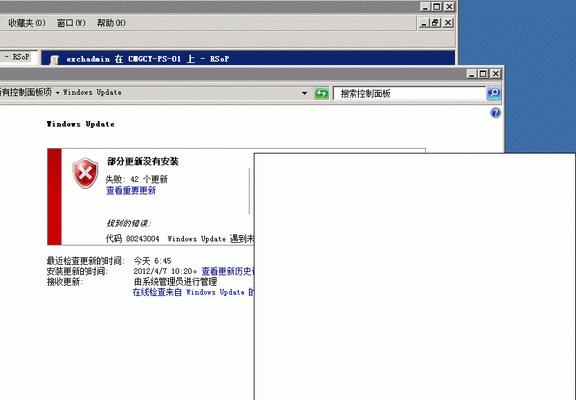This screenshot has height=400, width=576.
Task: Open the 帮助(H) menu
Action: pos(111,23)
